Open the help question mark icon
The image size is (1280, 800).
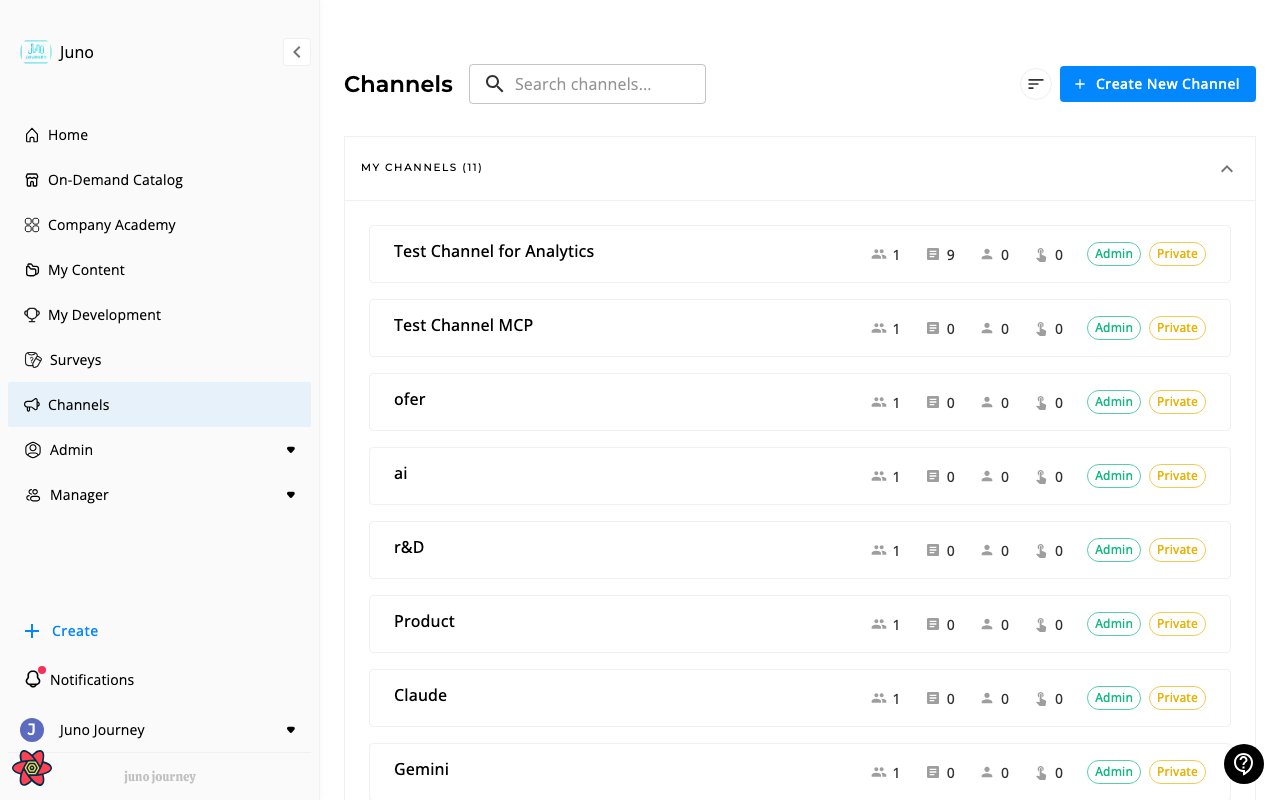pyautogui.click(x=1244, y=764)
